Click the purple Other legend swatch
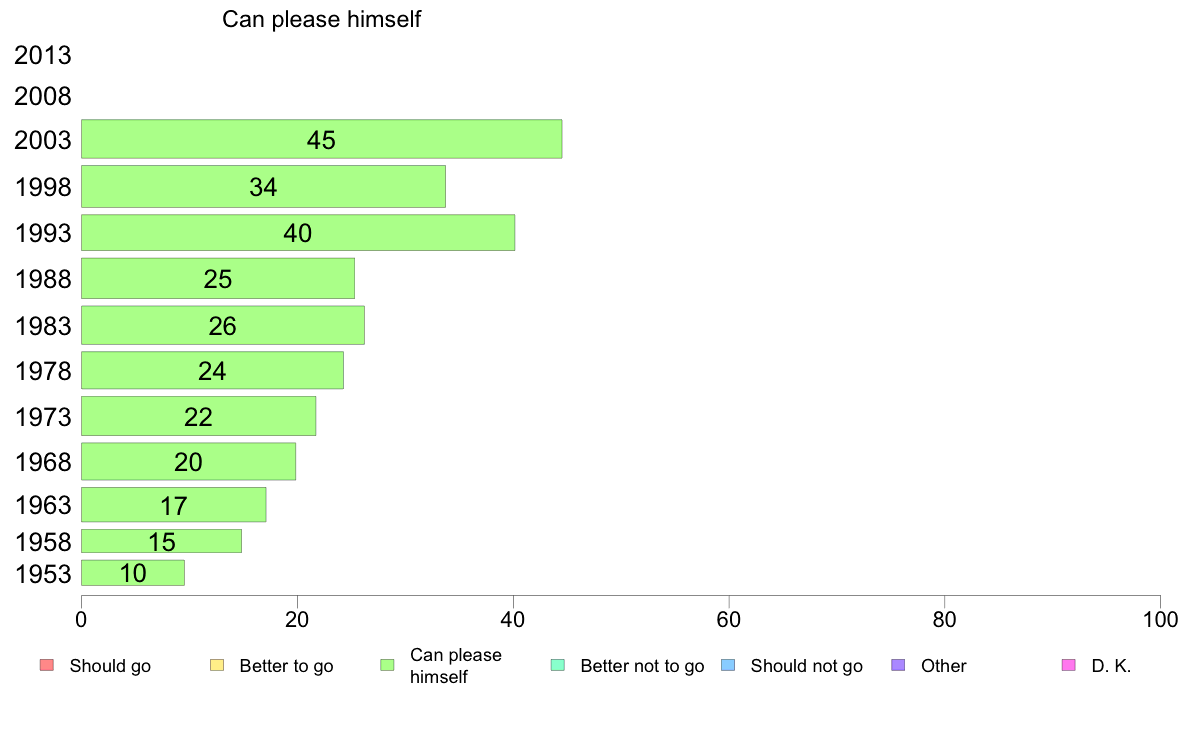The image size is (1188, 736). click(899, 666)
